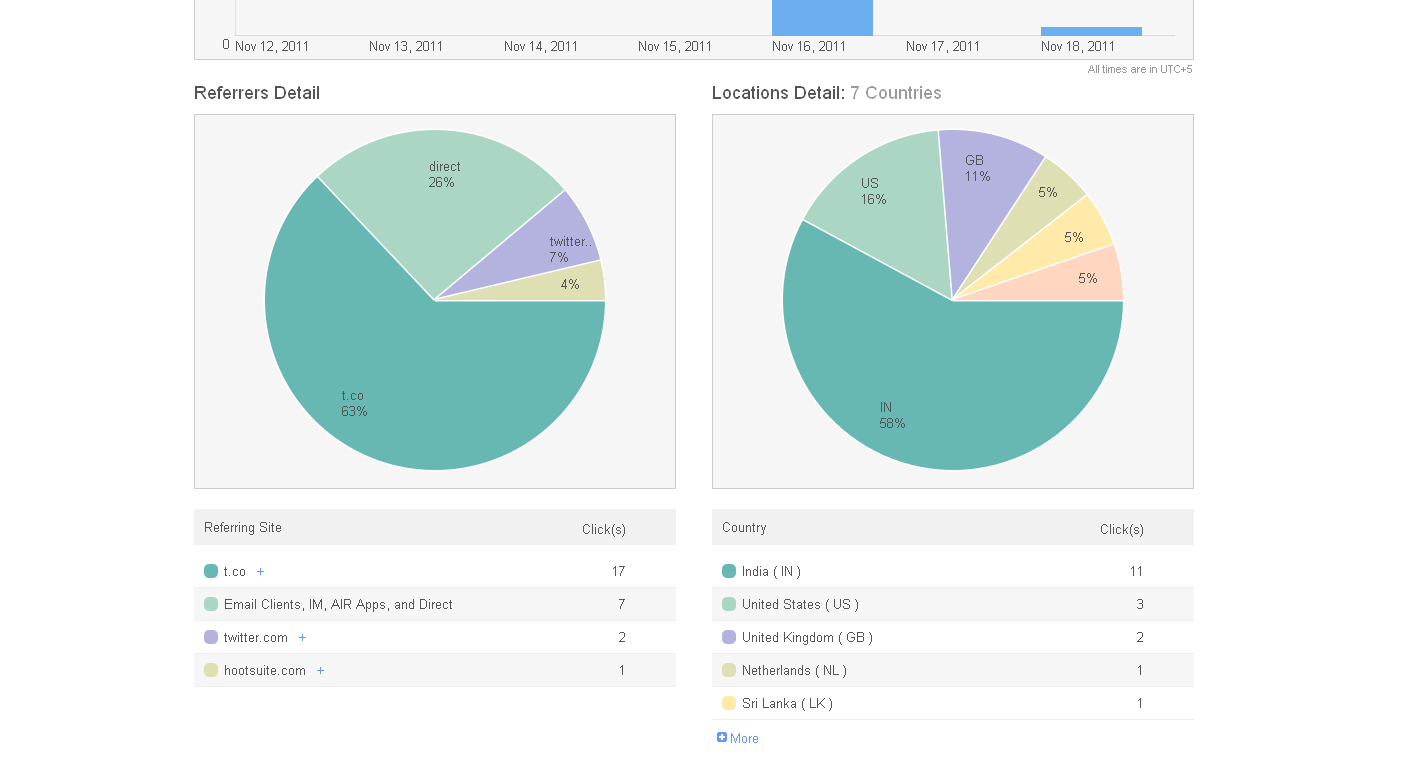Click 'hootsuite.com' referring site text
The image size is (1404, 767).
(265, 671)
